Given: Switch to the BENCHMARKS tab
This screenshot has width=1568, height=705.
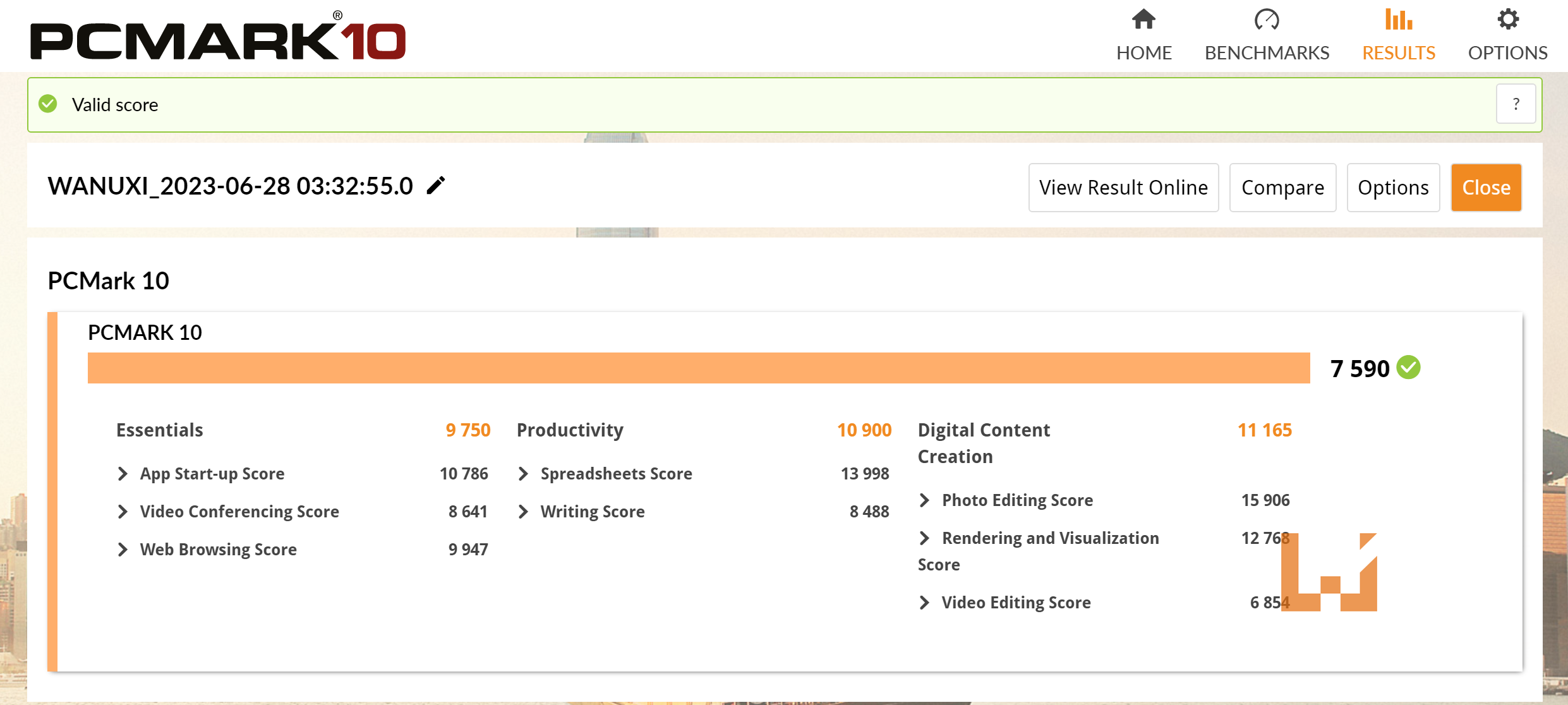Looking at the screenshot, I should (x=1267, y=52).
